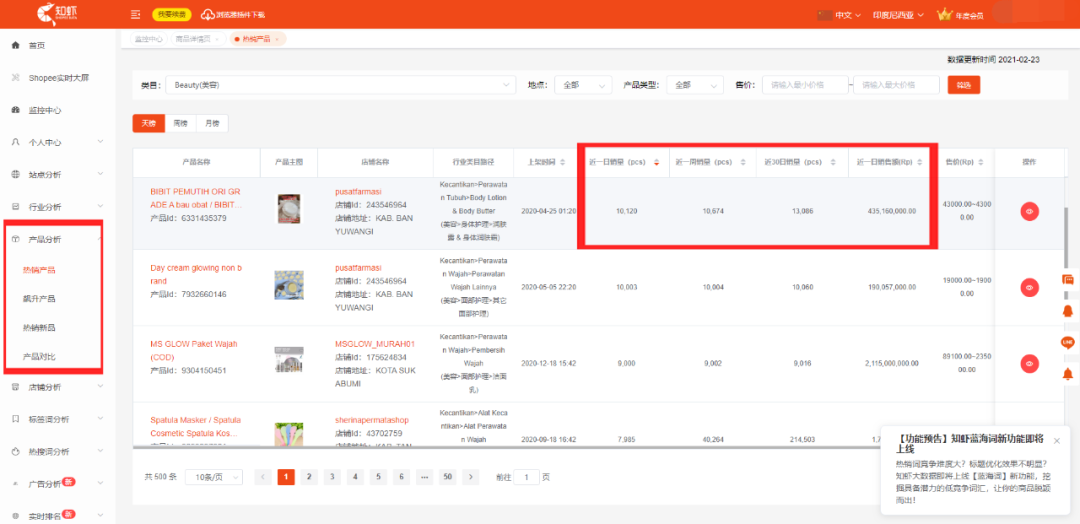The height and width of the screenshot is (524, 1080).
Task: Open the 10条/页 page size dropdown
Action: click(x=214, y=477)
